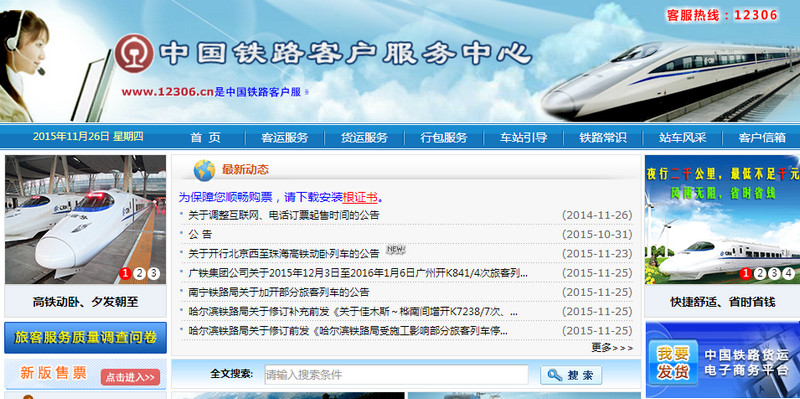The image size is (800, 399).
Task: Open the 公告 notice dated 2015-10-31
Action: click(200, 235)
